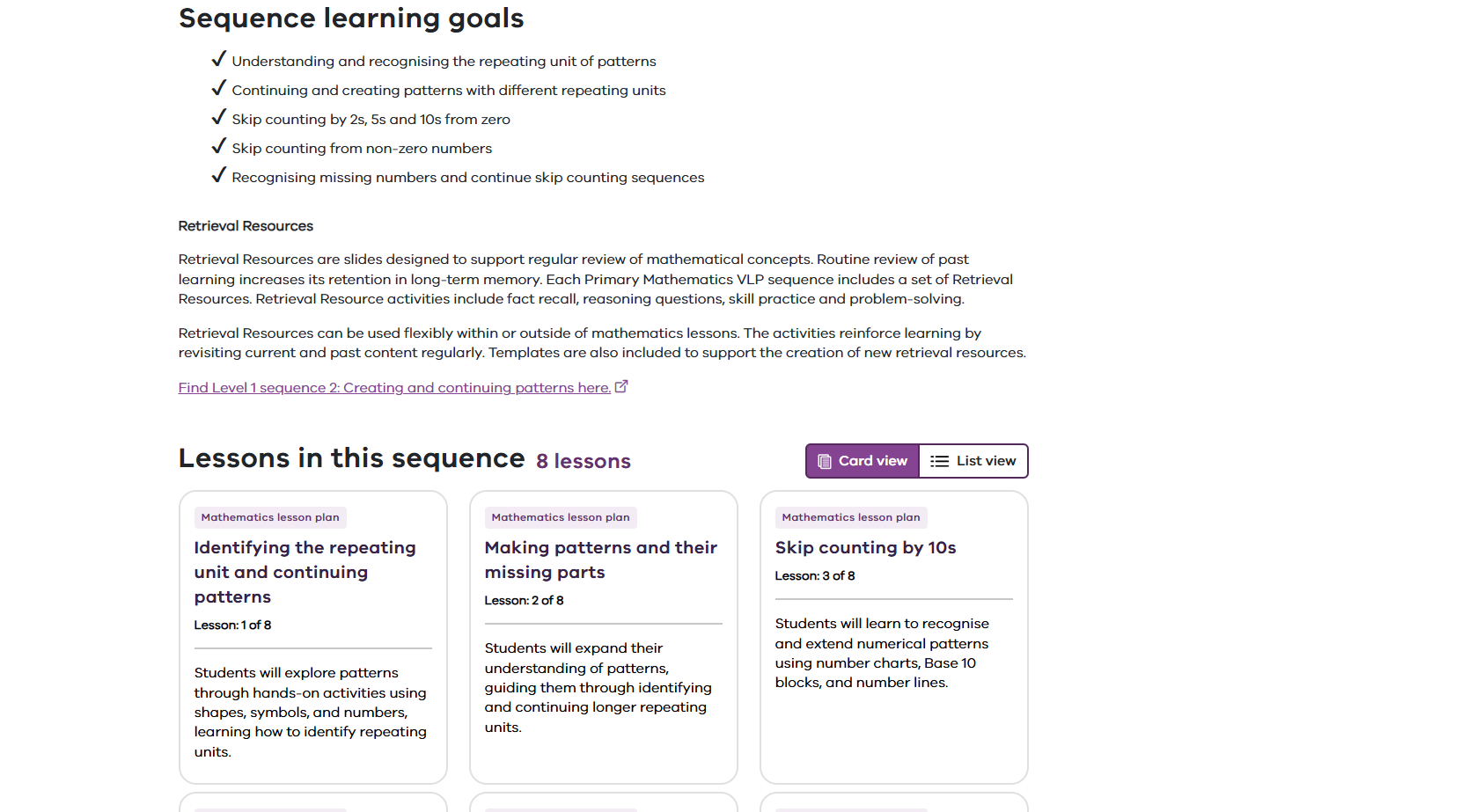Switch to Card view

point(863,461)
